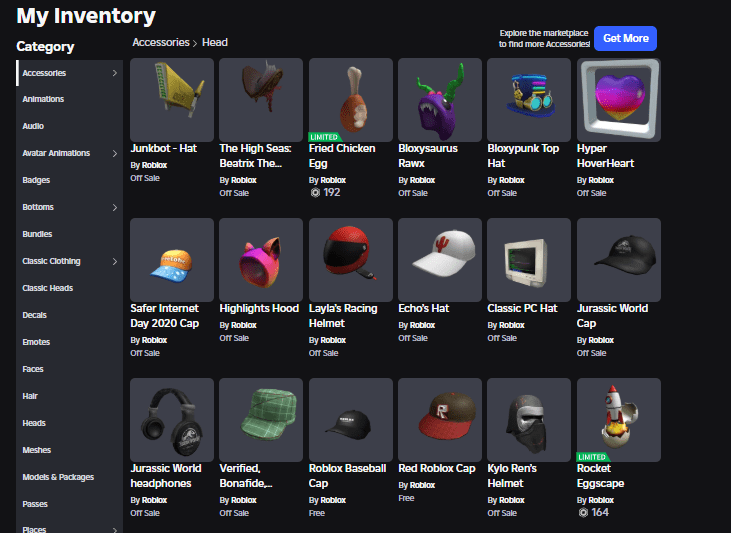The height and width of the screenshot is (533, 731).
Task: Open the Junkbot - Hat title link
Action: tap(164, 148)
